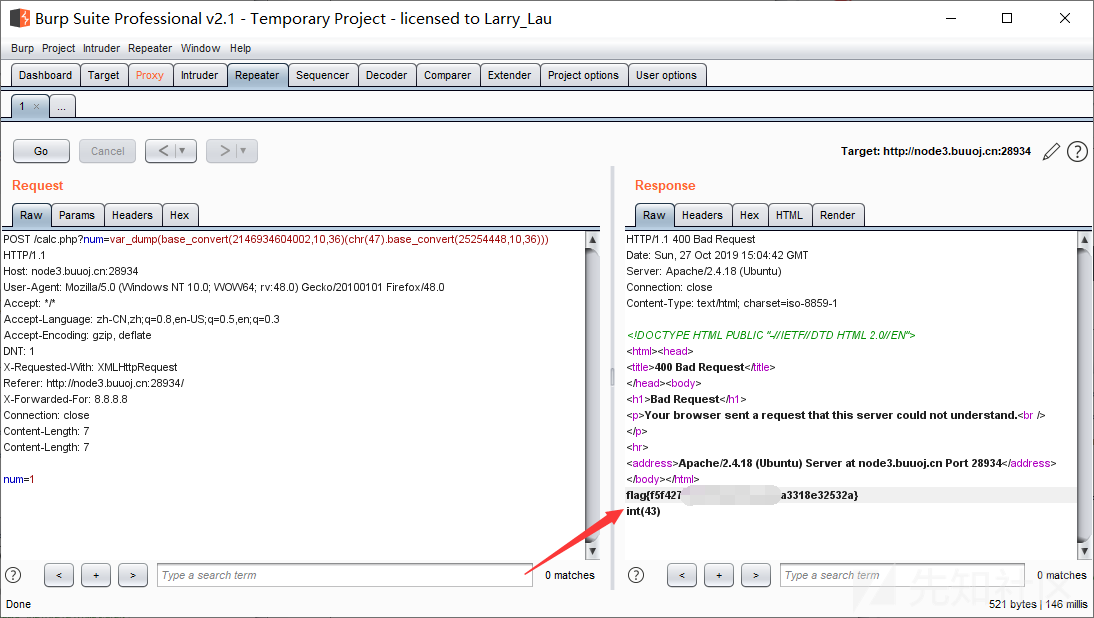
Task: Go to next response search match
Action: 756,575
